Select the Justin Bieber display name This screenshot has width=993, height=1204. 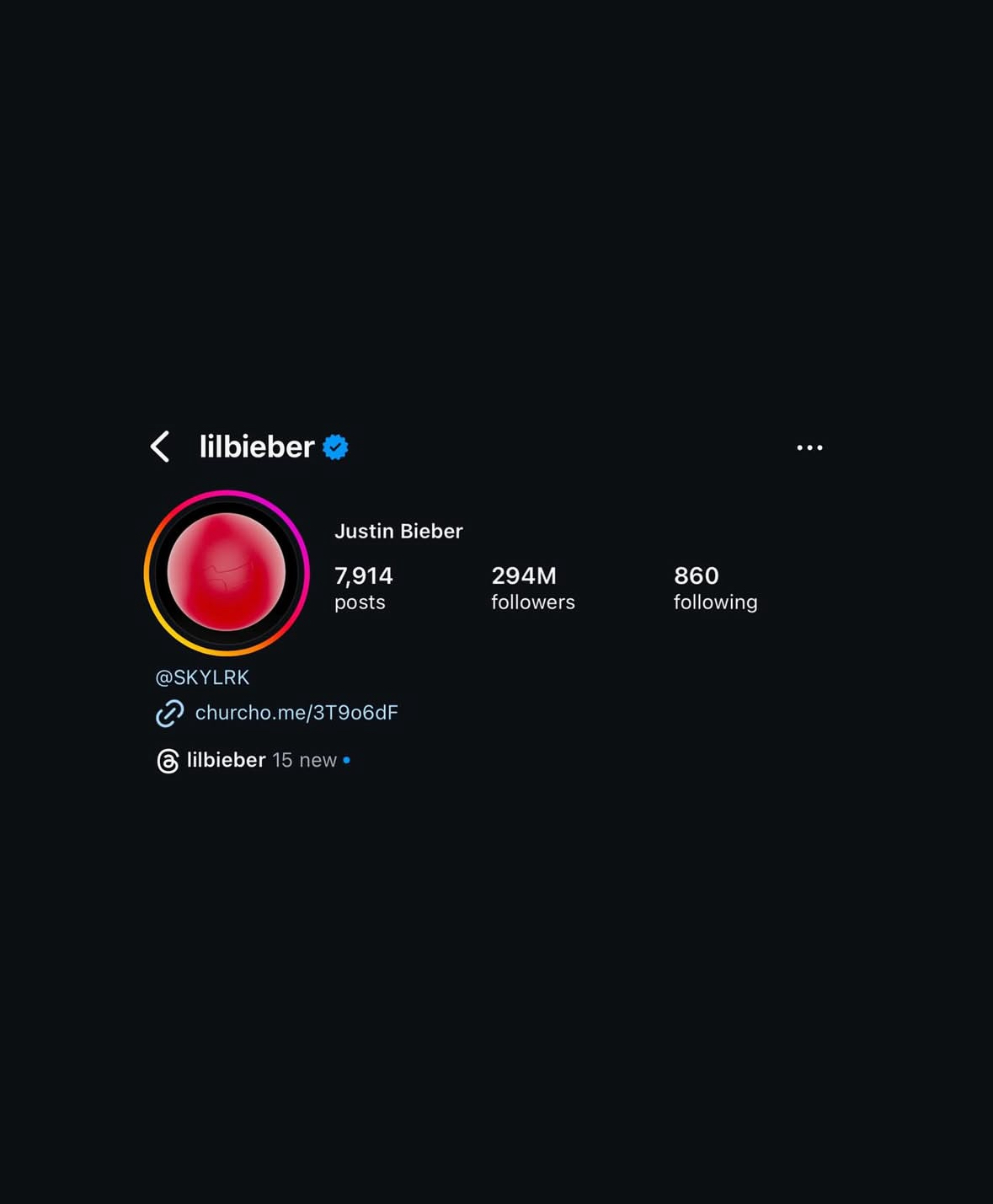coord(398,531)
